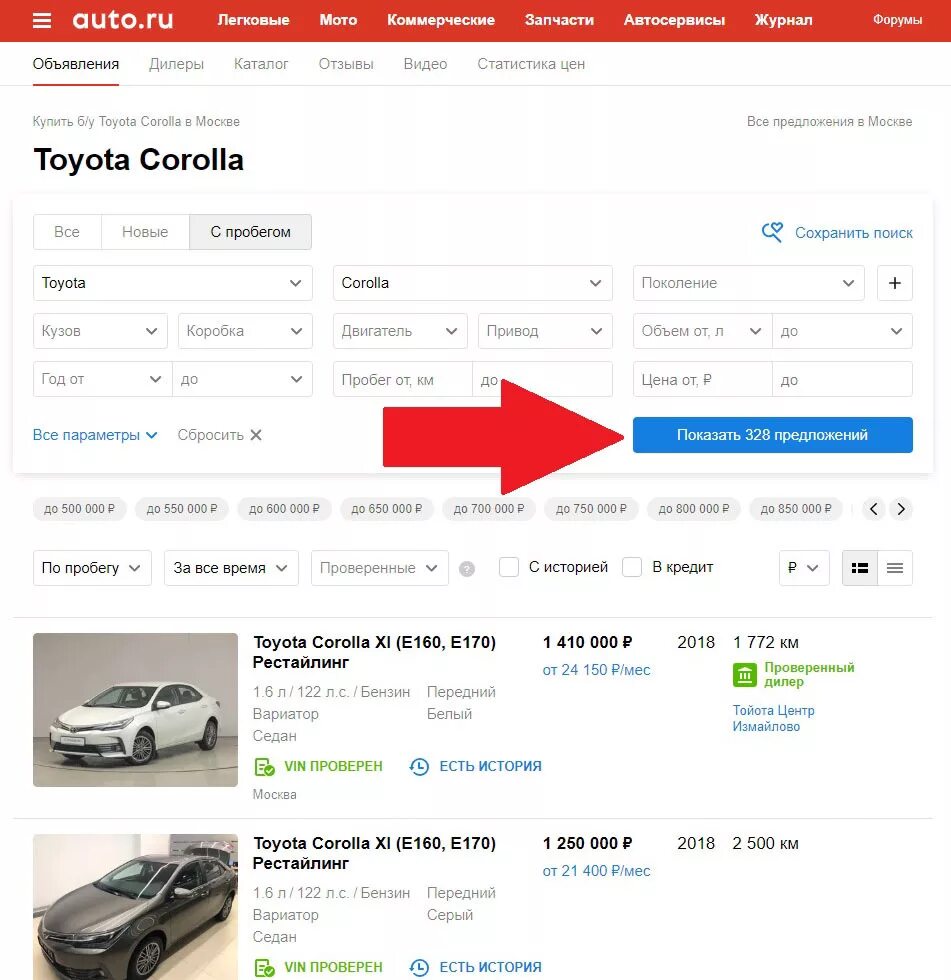Image resolution: width=951 pixels, height=980 pixels.
Task: Select the list view layout icon
Action: 894,567
